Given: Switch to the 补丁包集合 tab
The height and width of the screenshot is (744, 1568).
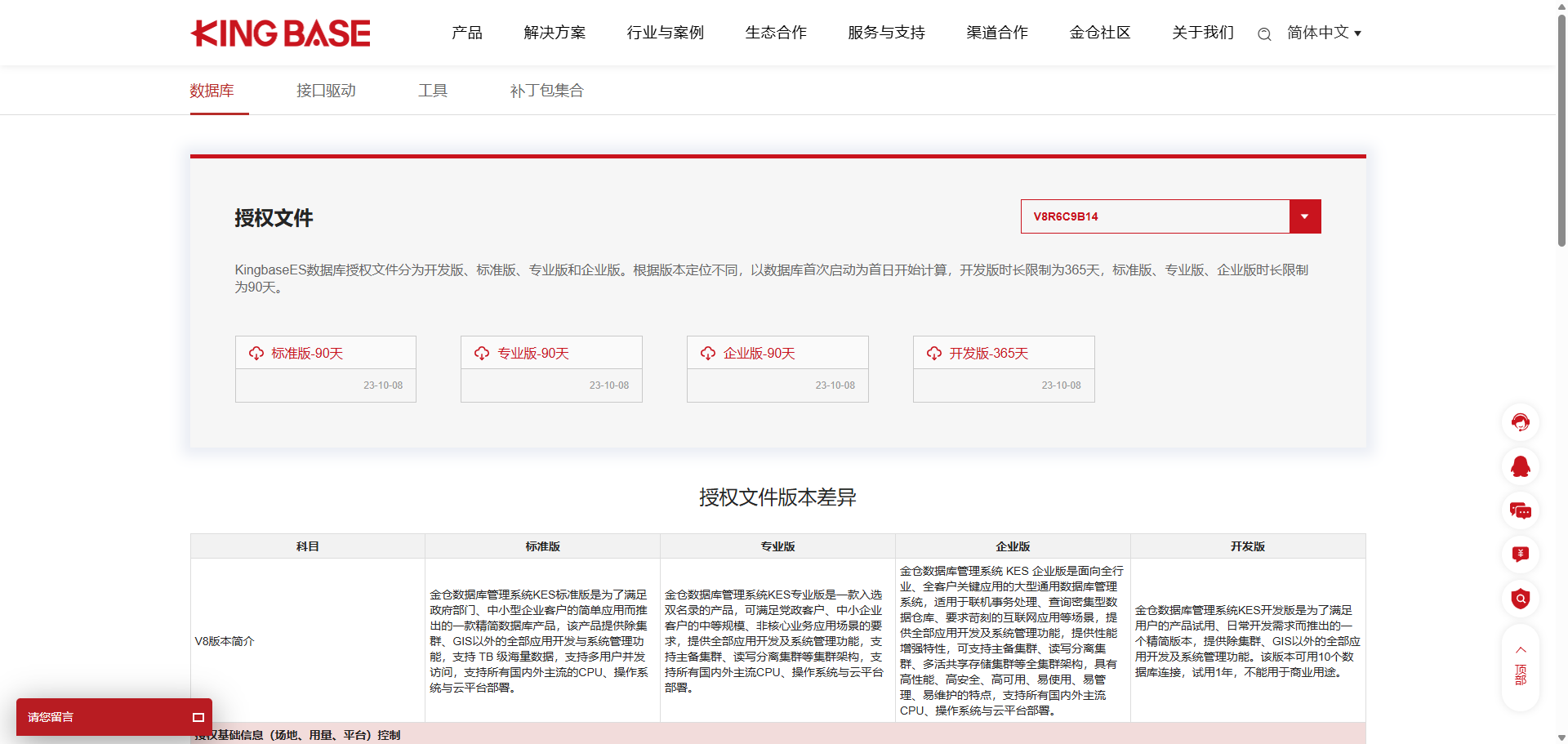Looking at the screenshot, I should pyautogui.click(x=546, y=91).
